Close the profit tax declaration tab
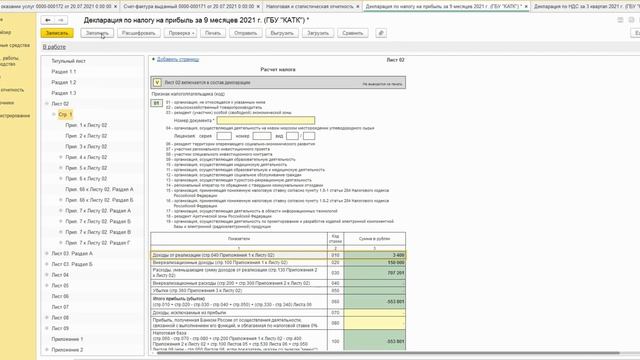Screen dimensions: 640x360 (526, 7)
